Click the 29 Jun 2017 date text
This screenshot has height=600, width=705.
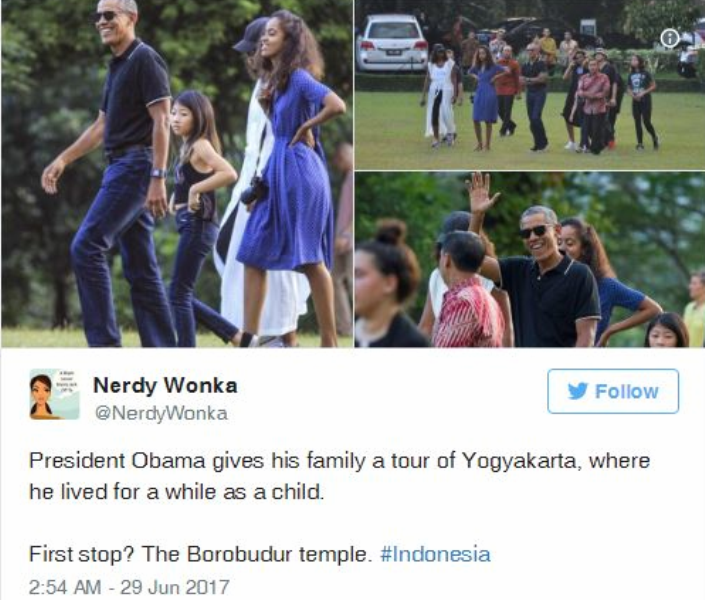coord(175,587)
